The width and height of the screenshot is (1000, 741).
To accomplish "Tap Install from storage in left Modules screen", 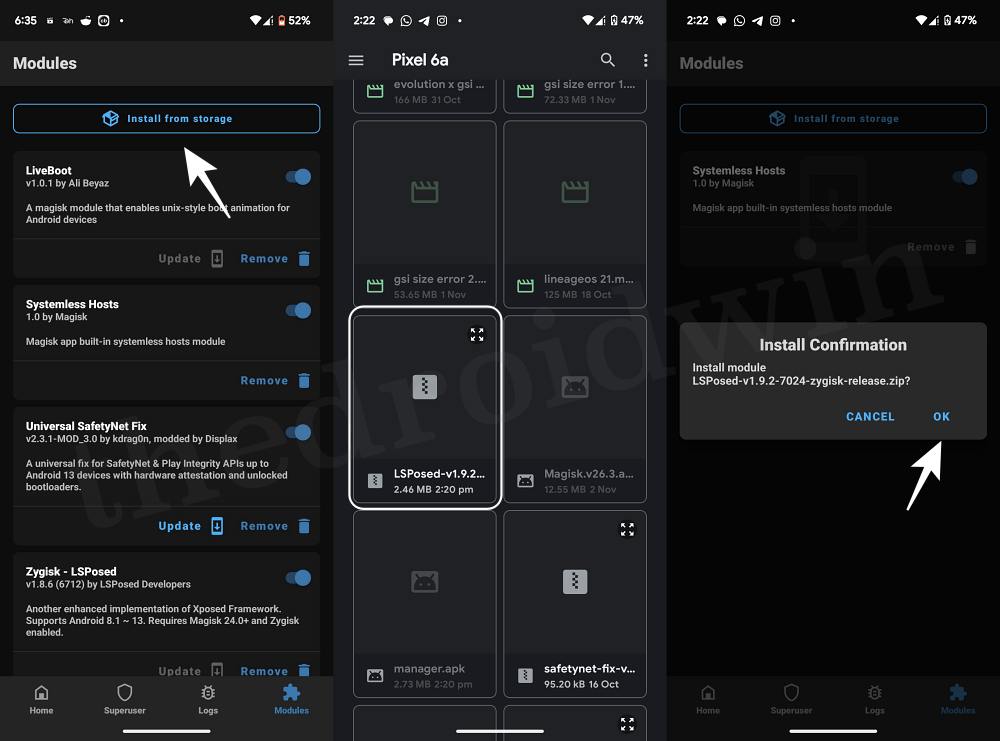I will coord(166,119).
